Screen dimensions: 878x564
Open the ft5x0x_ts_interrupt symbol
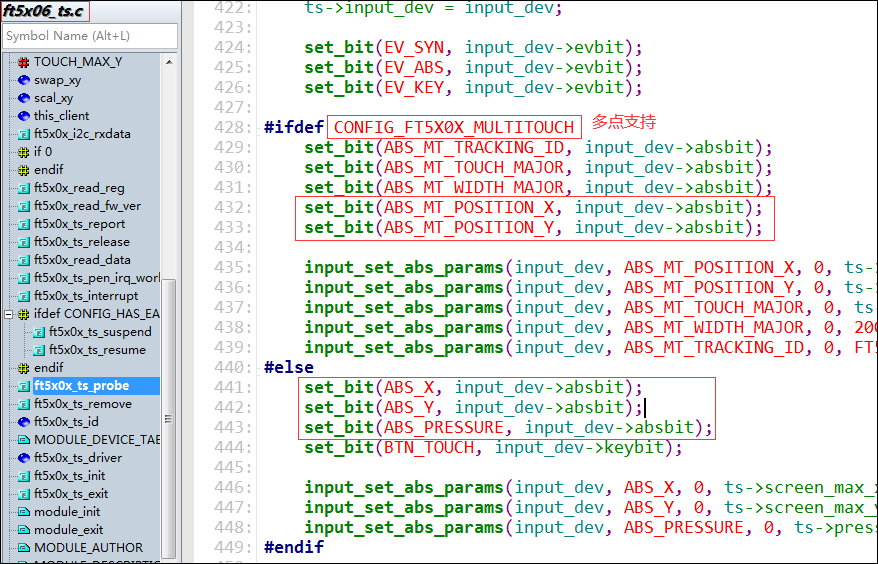tap(86, 296)
